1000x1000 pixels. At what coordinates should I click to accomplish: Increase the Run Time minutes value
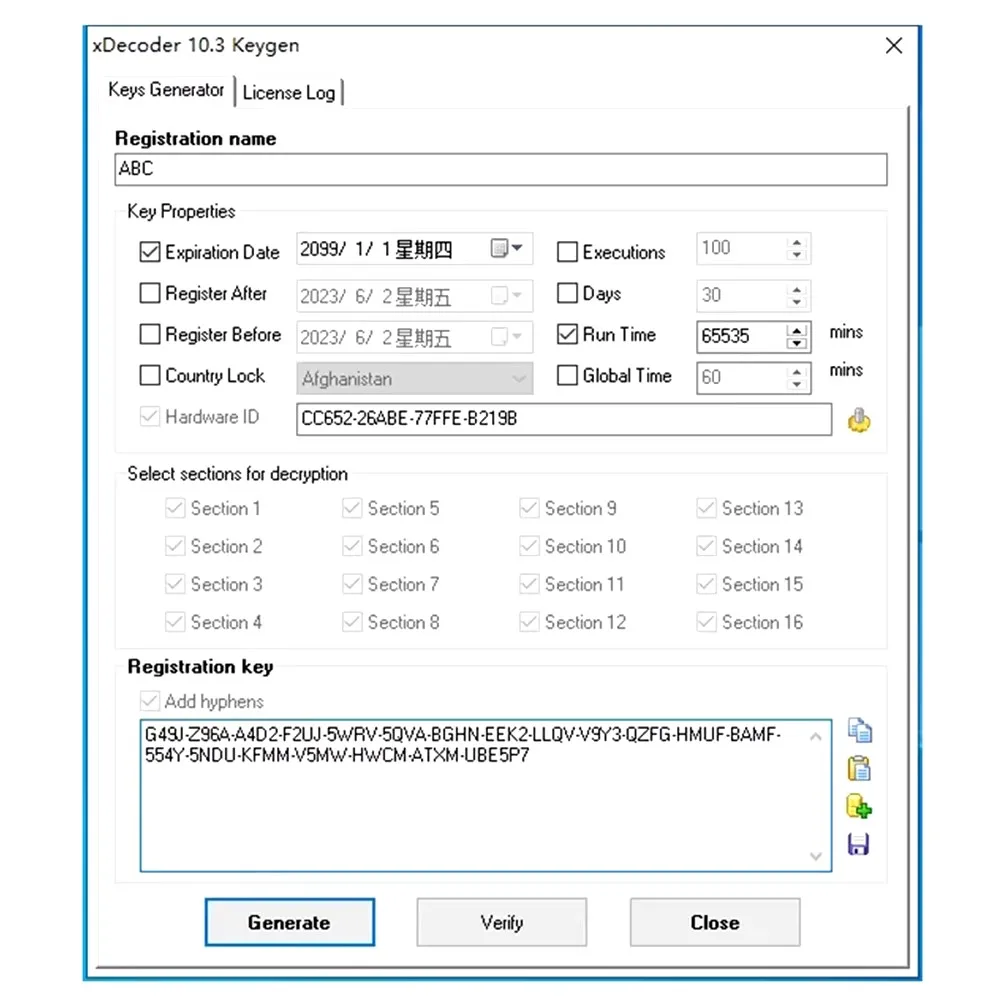pyautogui.click(x=797, y=329)
